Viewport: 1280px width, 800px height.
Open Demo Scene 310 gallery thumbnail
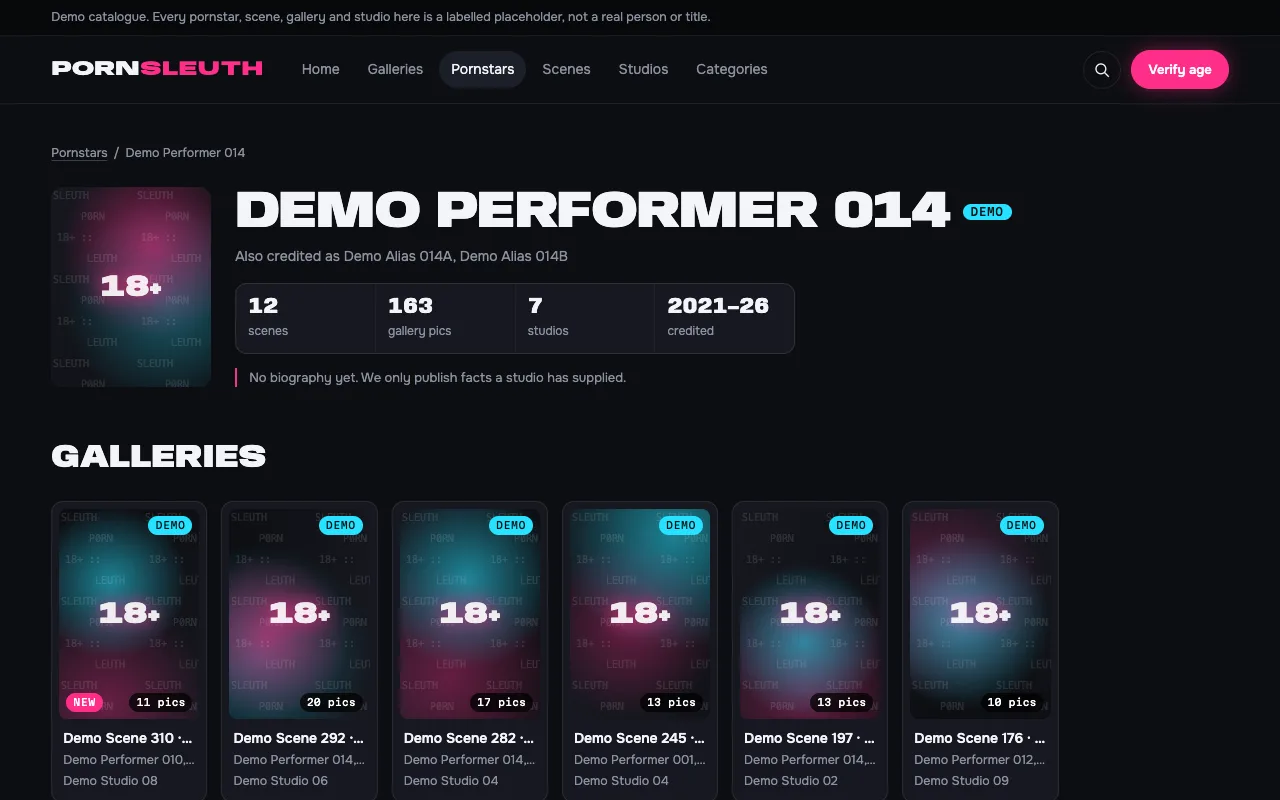point(129,614)
